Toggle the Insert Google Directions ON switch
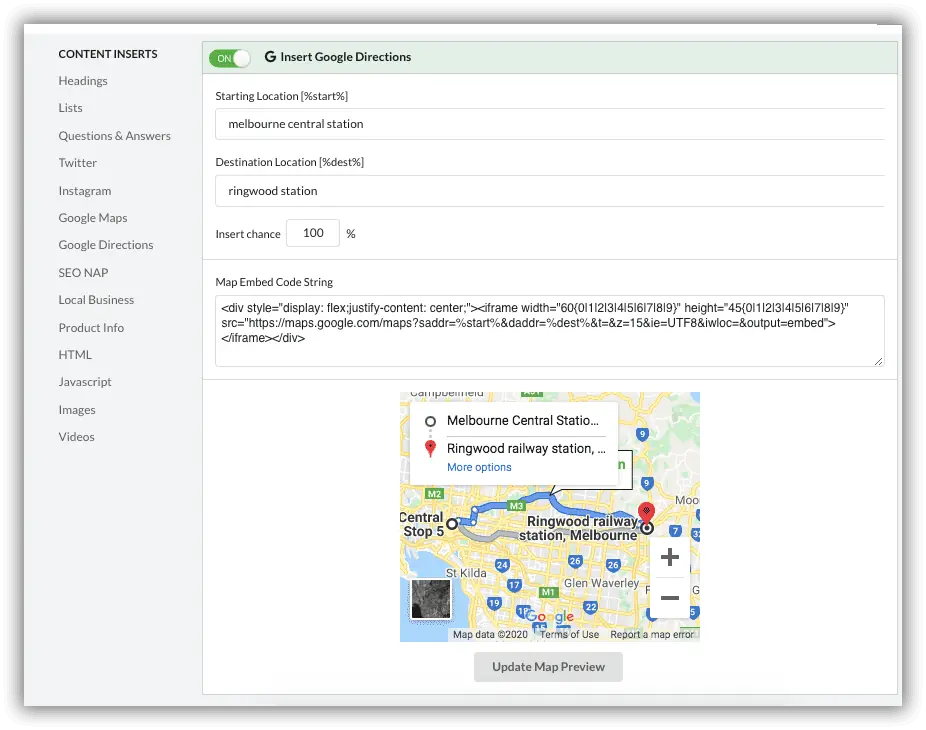Screen dimensions: 926x730 tap(230, 58)
